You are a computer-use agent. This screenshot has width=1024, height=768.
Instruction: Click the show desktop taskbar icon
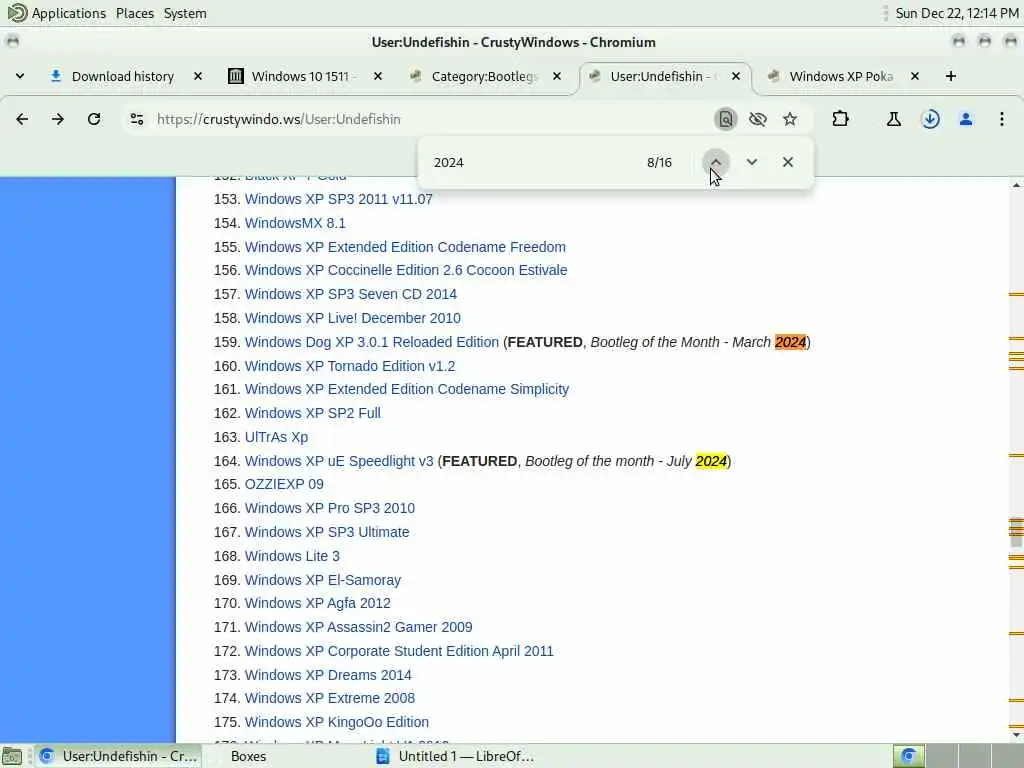click(12, 756)
